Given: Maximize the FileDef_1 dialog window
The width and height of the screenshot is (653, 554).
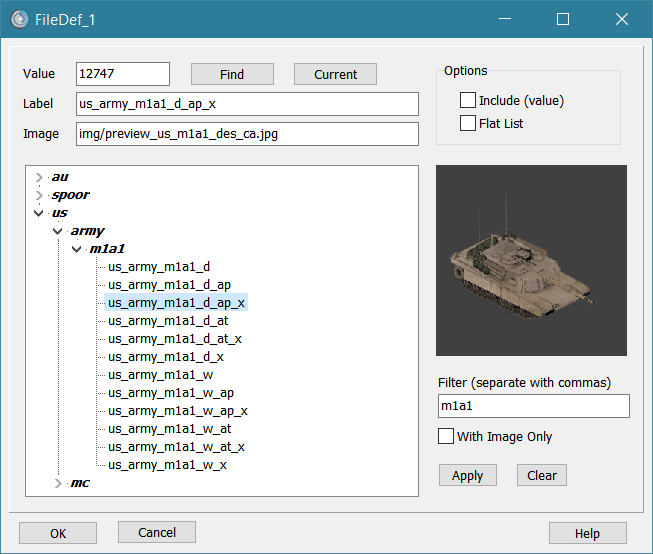Looking at the screenshot, I should coord(563,19).
